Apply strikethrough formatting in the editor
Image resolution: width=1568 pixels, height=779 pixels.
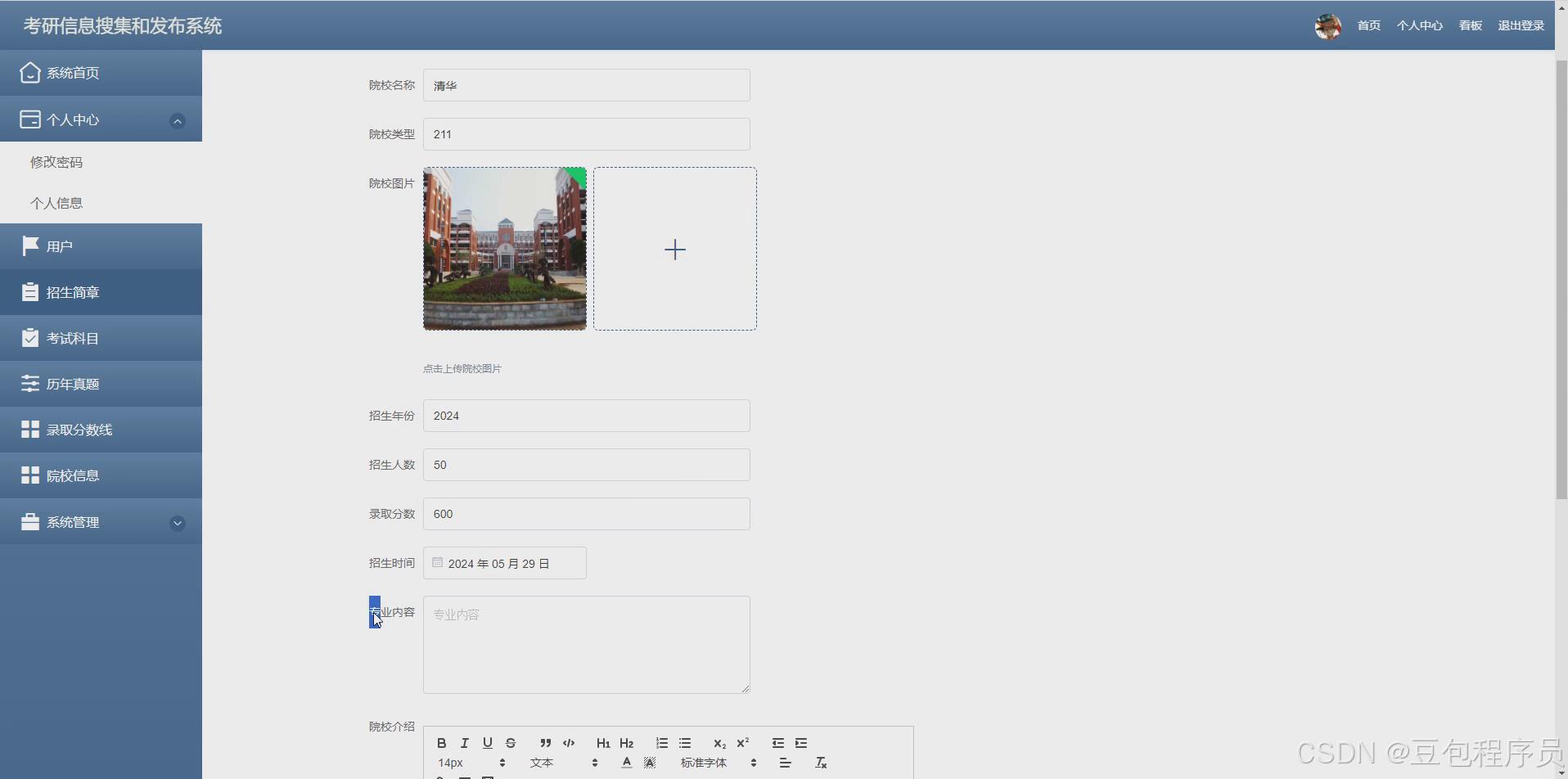click(x=511, y=743)
